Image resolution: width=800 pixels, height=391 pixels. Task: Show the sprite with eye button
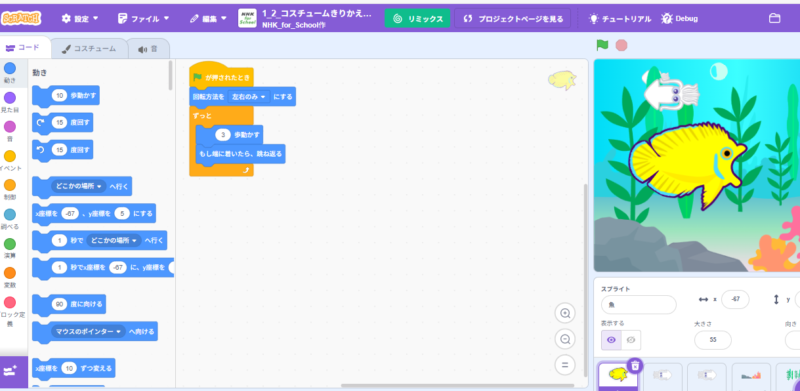pyautogui.click(x=611, y=340)
